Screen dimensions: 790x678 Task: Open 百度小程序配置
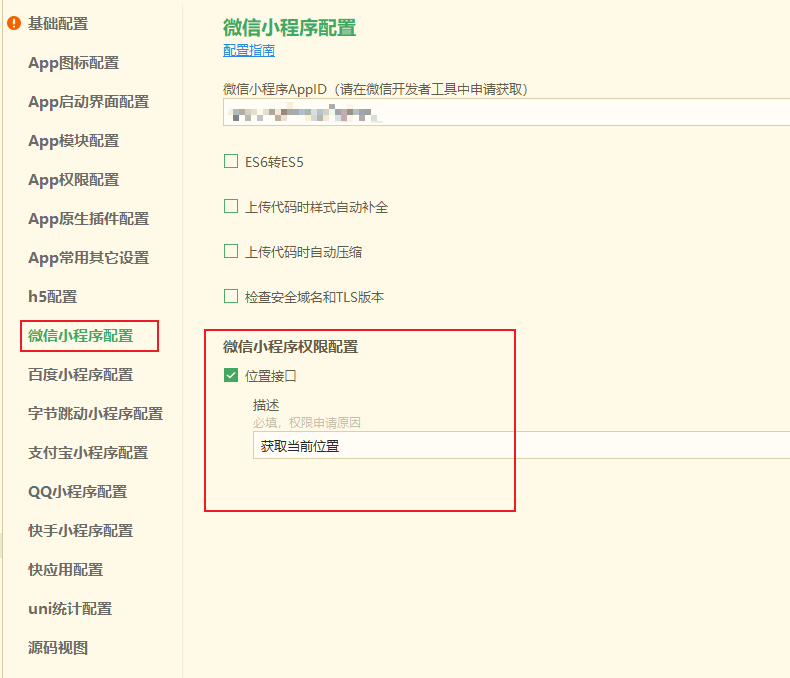(x=81, y=375)
